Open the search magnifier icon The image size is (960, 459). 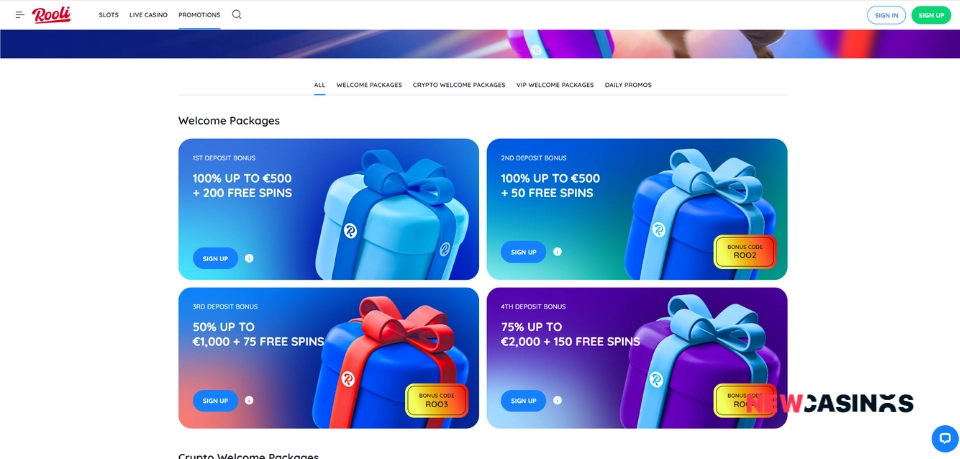(x=236, y=15)
